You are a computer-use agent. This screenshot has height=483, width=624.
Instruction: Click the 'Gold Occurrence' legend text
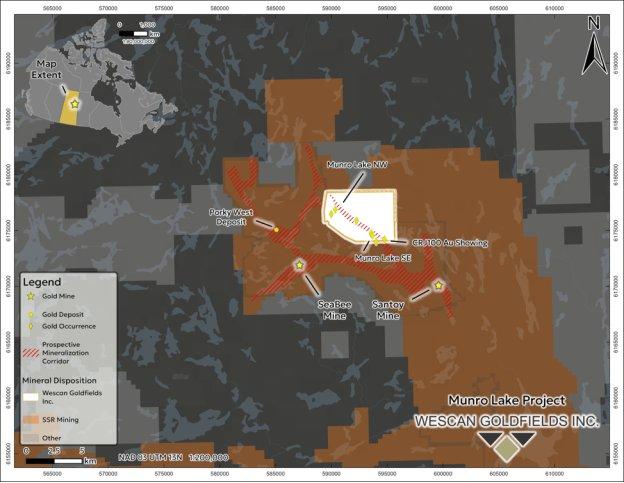click(x=69, y=326)
